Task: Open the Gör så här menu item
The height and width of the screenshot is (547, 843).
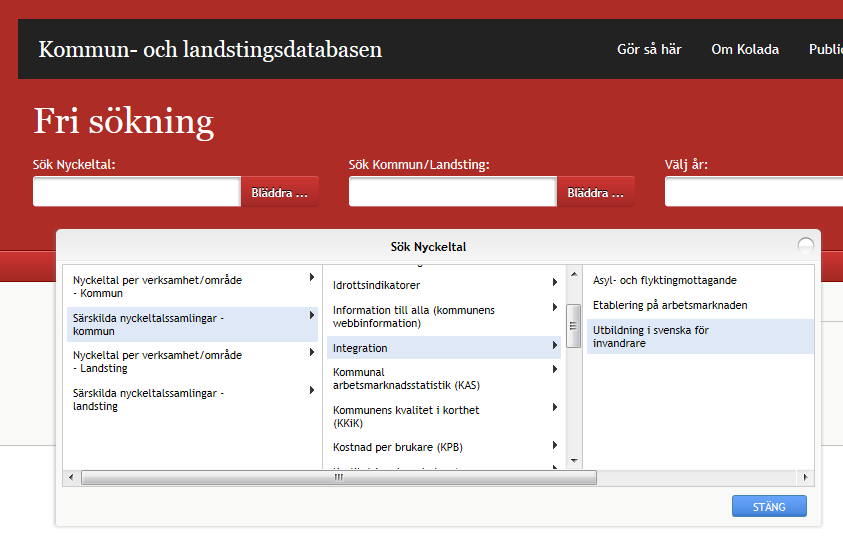Action: [649, 49]
